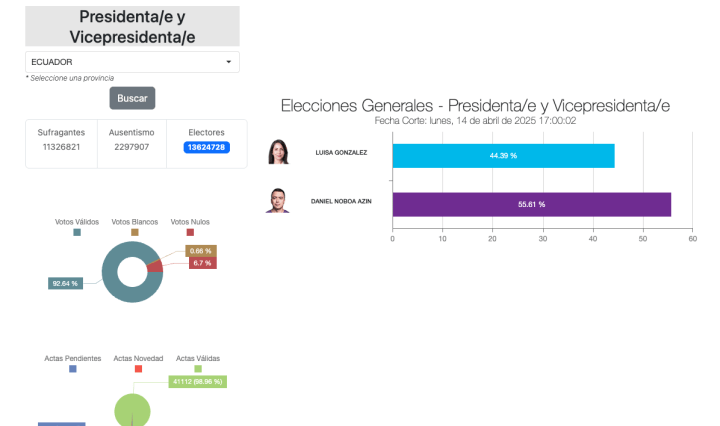The height and width of the screenshot is (426, 720).
Task: Click Luisa Gonzalez's blue 44.39 % bar
Action: tap(503, 156)
